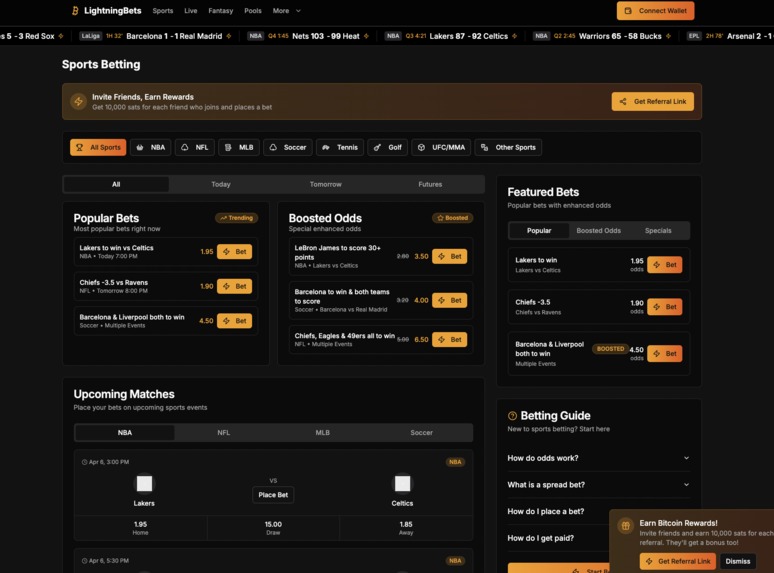Open Fantasy in the top navigation
774x573 pixels.
pyautogui.click(x=221, y=10)
